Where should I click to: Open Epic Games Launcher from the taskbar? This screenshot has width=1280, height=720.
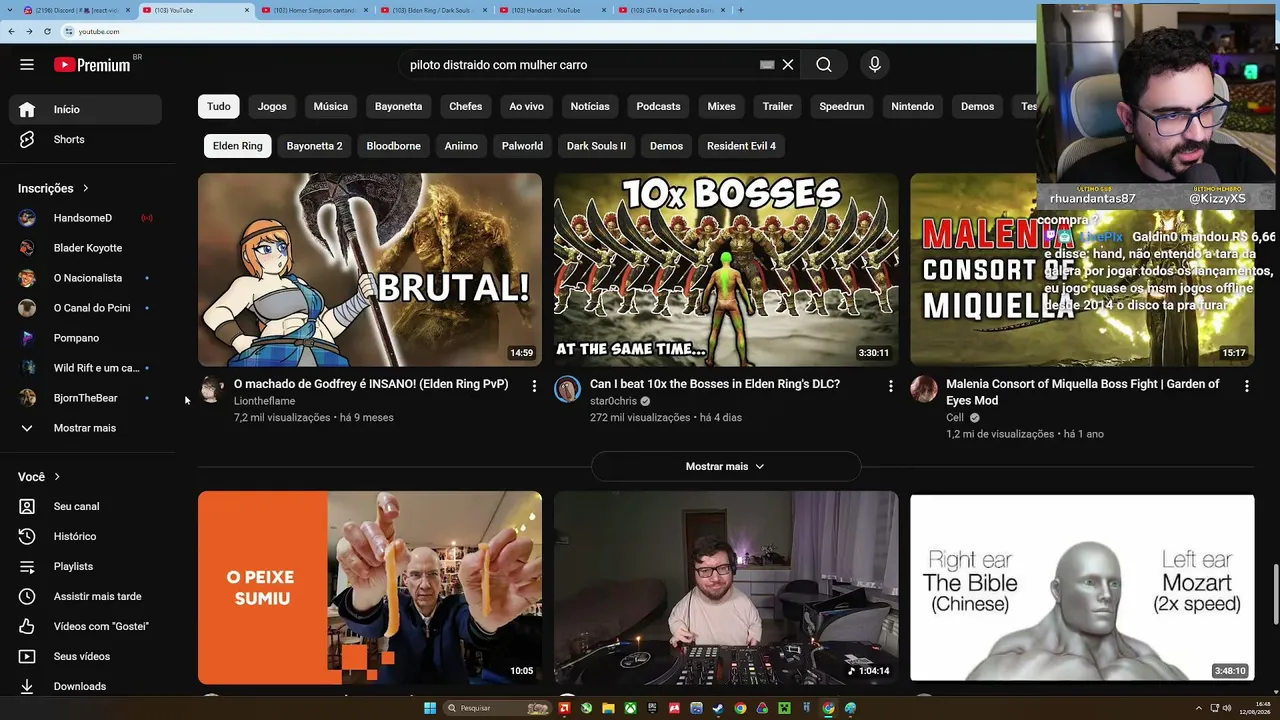click(x=652, y=708)
